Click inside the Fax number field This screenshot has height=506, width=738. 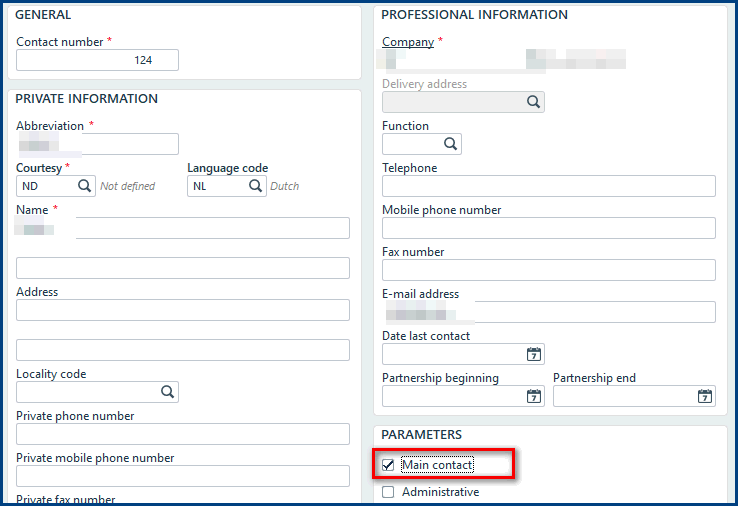point(548,270)
